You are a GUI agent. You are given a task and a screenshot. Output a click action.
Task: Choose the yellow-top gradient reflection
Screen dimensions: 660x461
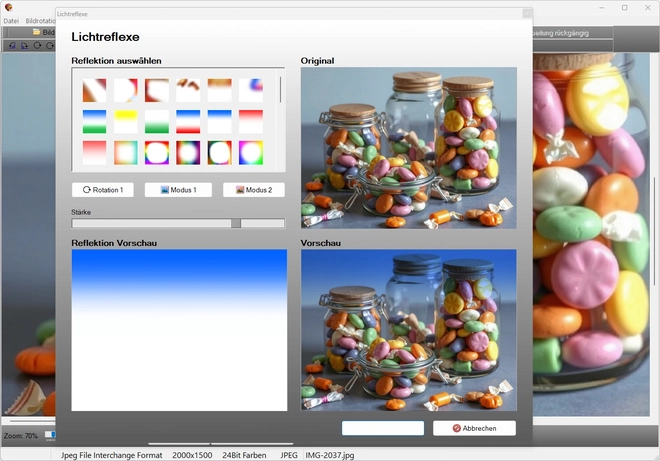click(x=125, y=121)
